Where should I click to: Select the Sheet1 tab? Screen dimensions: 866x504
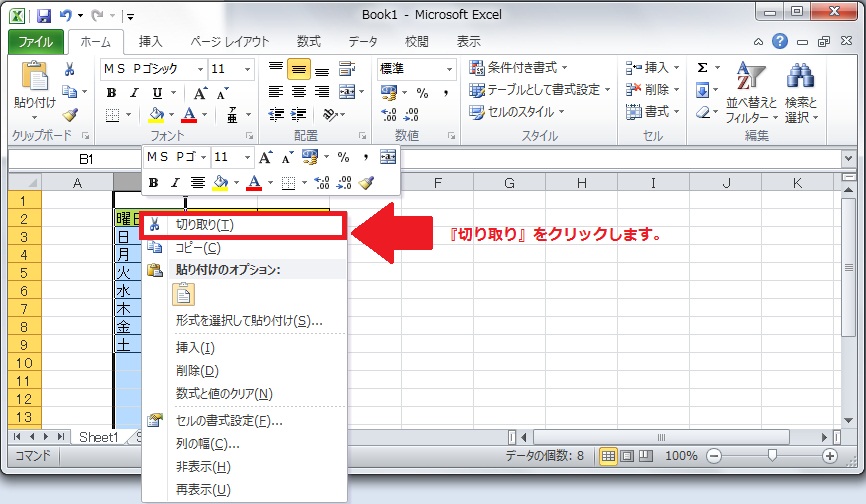(x=98, y=438)
